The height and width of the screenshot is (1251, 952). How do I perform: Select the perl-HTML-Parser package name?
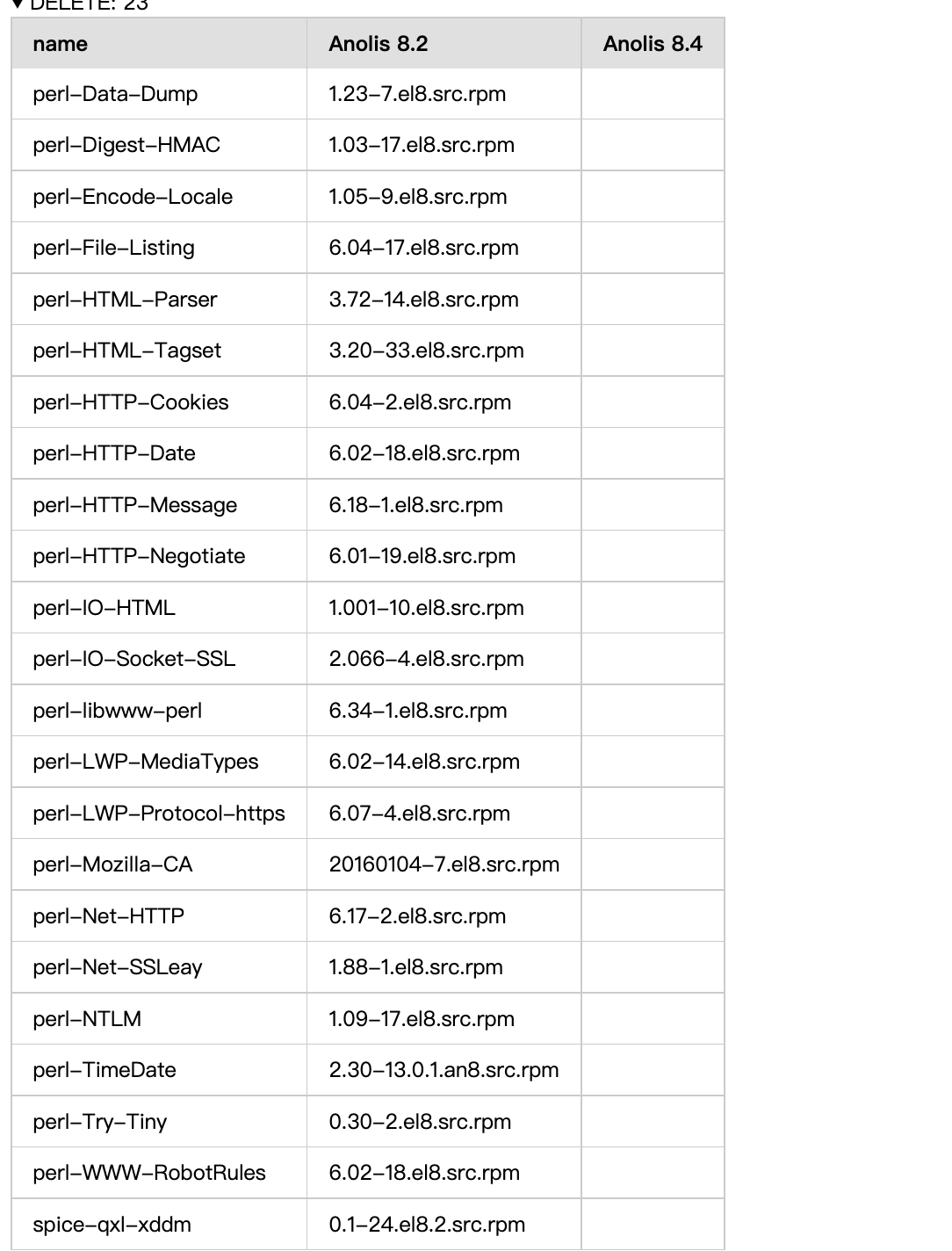point(125,300)
